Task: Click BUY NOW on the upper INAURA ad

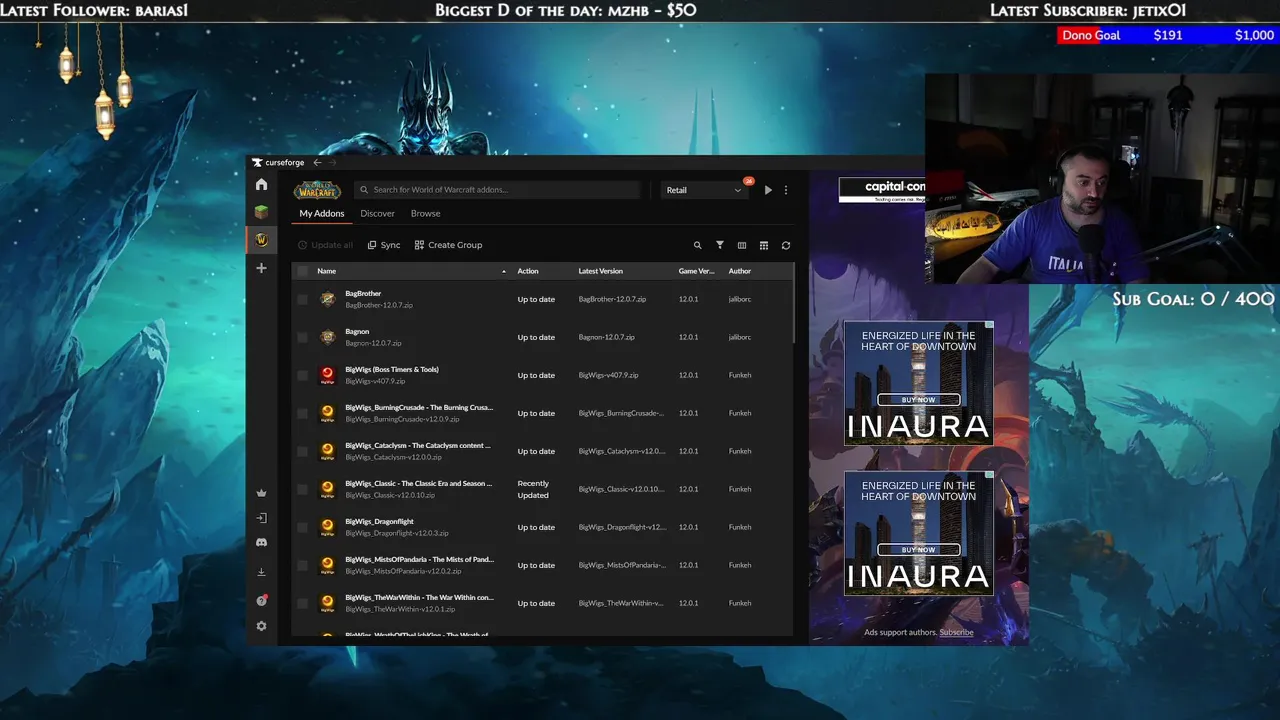Action: (x=919, y=400)
